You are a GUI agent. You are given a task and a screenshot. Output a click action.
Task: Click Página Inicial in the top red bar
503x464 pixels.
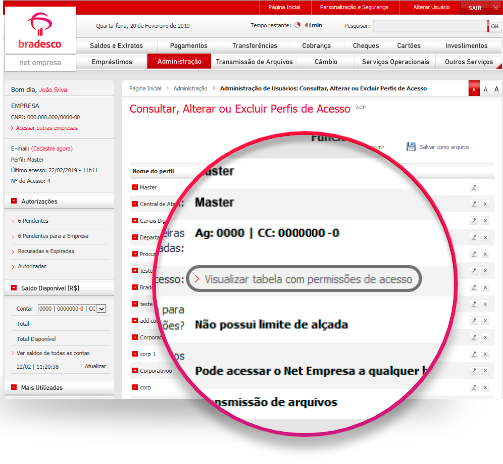coord(284,7)
